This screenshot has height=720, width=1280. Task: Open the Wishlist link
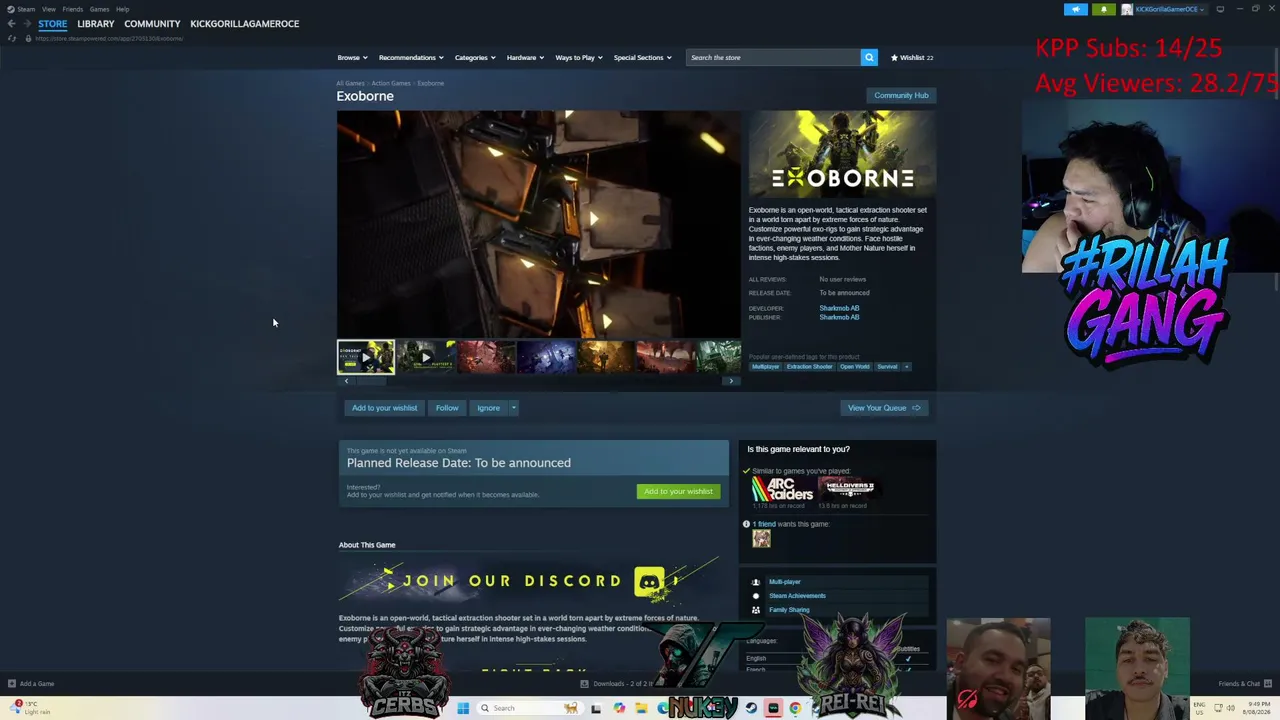(x=912, y=57)
